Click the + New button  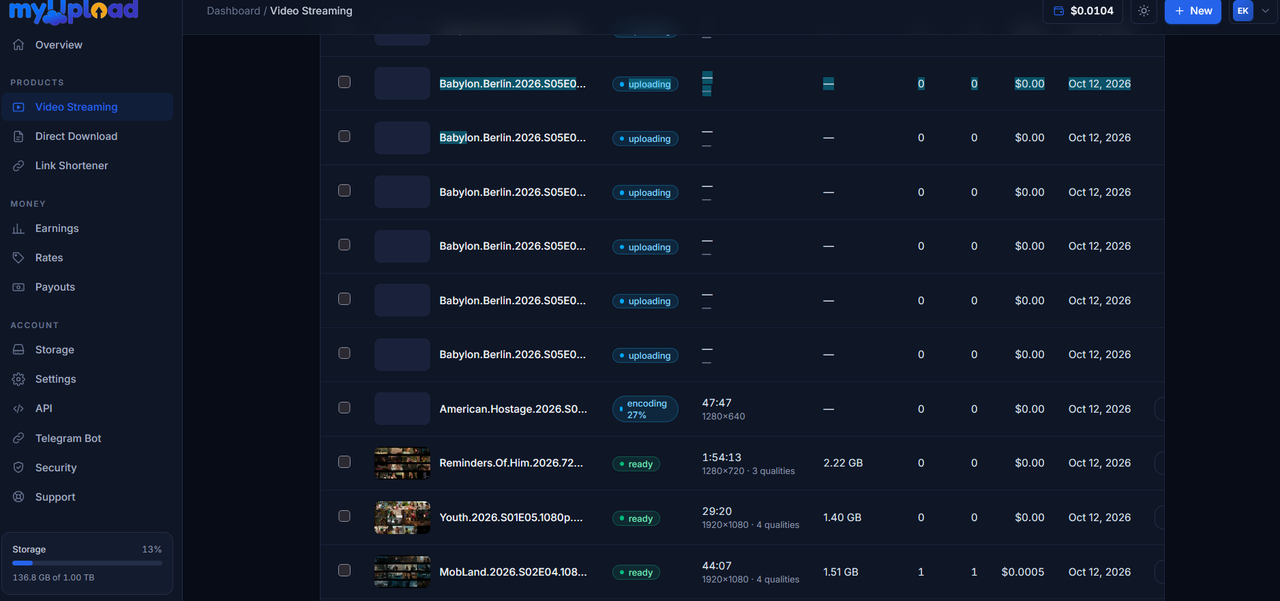tap(1193, 11)
